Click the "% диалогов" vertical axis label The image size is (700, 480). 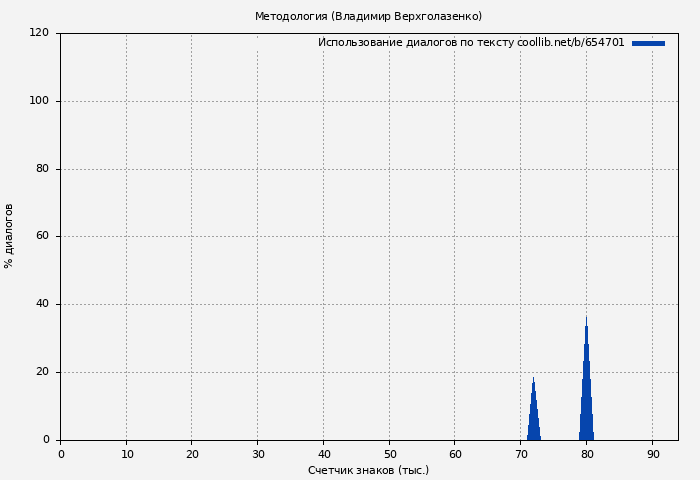9,236
